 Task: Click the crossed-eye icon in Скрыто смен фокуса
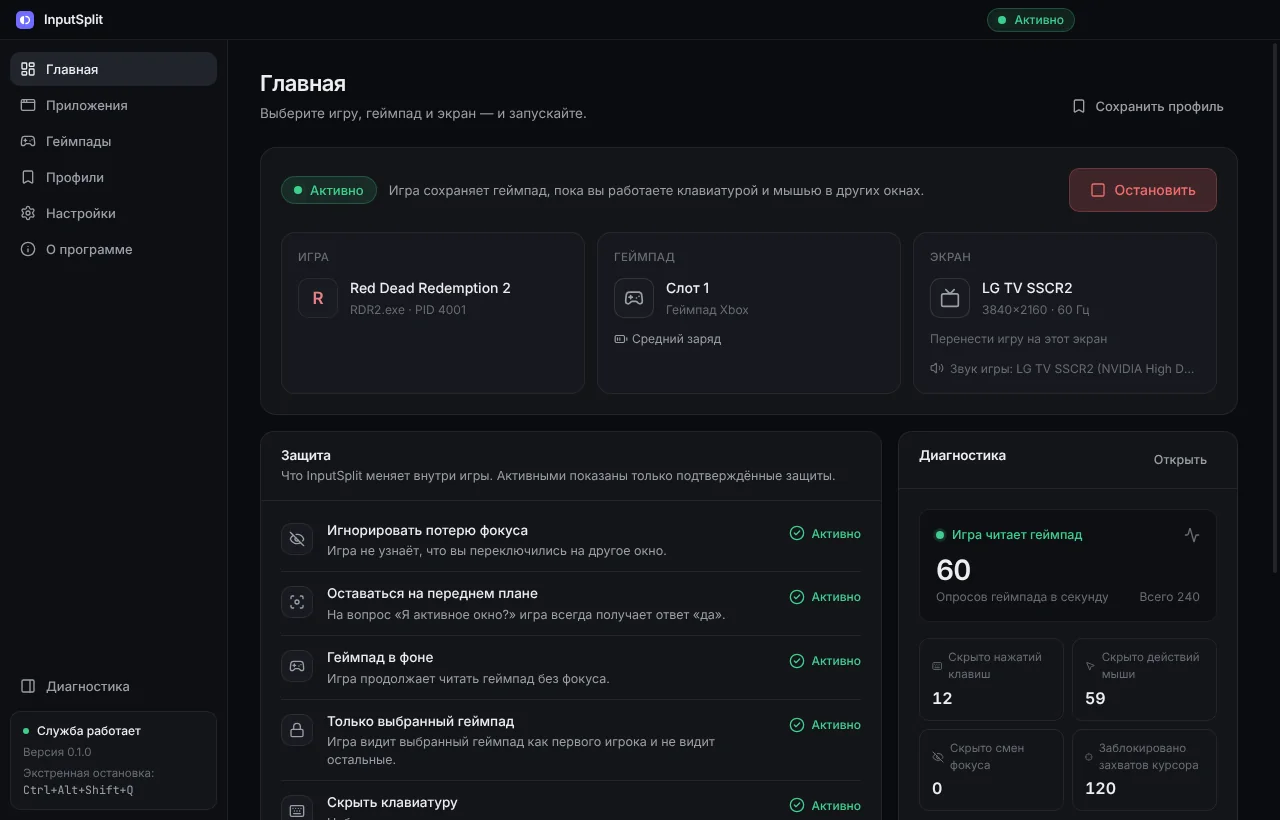tap(937, 757)
